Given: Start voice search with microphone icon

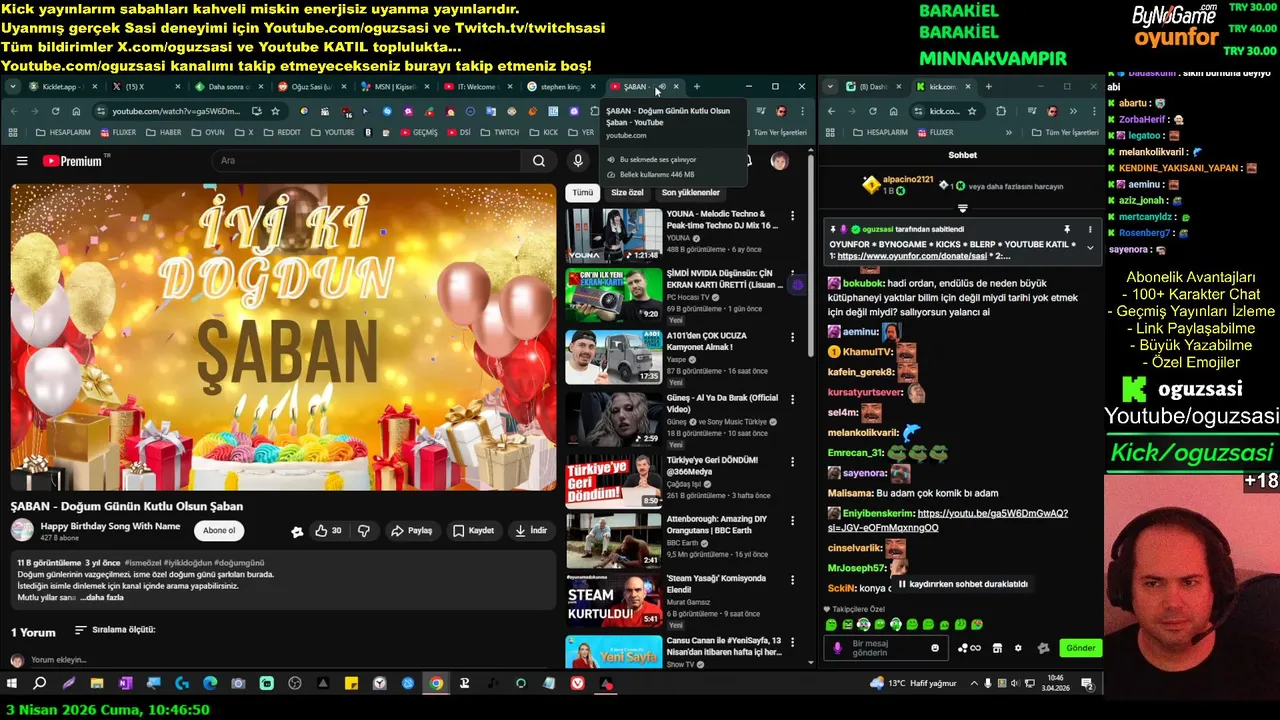Looking at the screenshot, I should point(577,161).
